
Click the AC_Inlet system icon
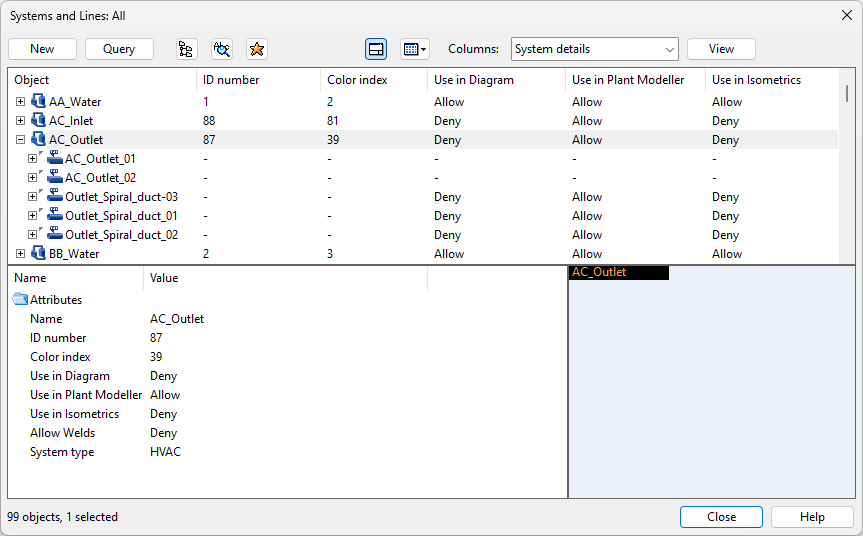39,120
